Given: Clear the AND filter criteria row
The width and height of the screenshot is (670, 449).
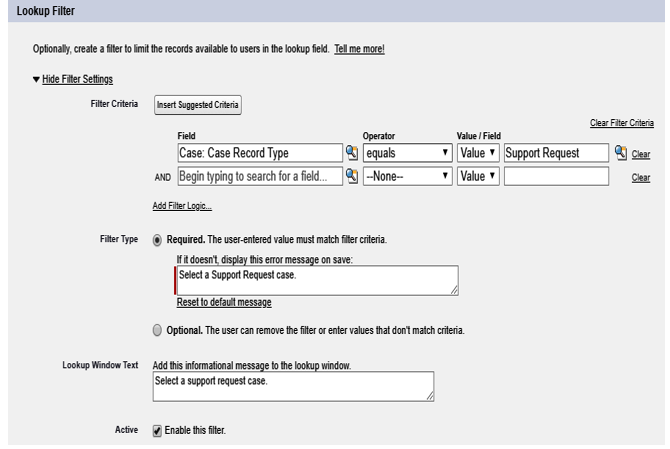Looking at the screenshot, I should click(x=641, y=178).
